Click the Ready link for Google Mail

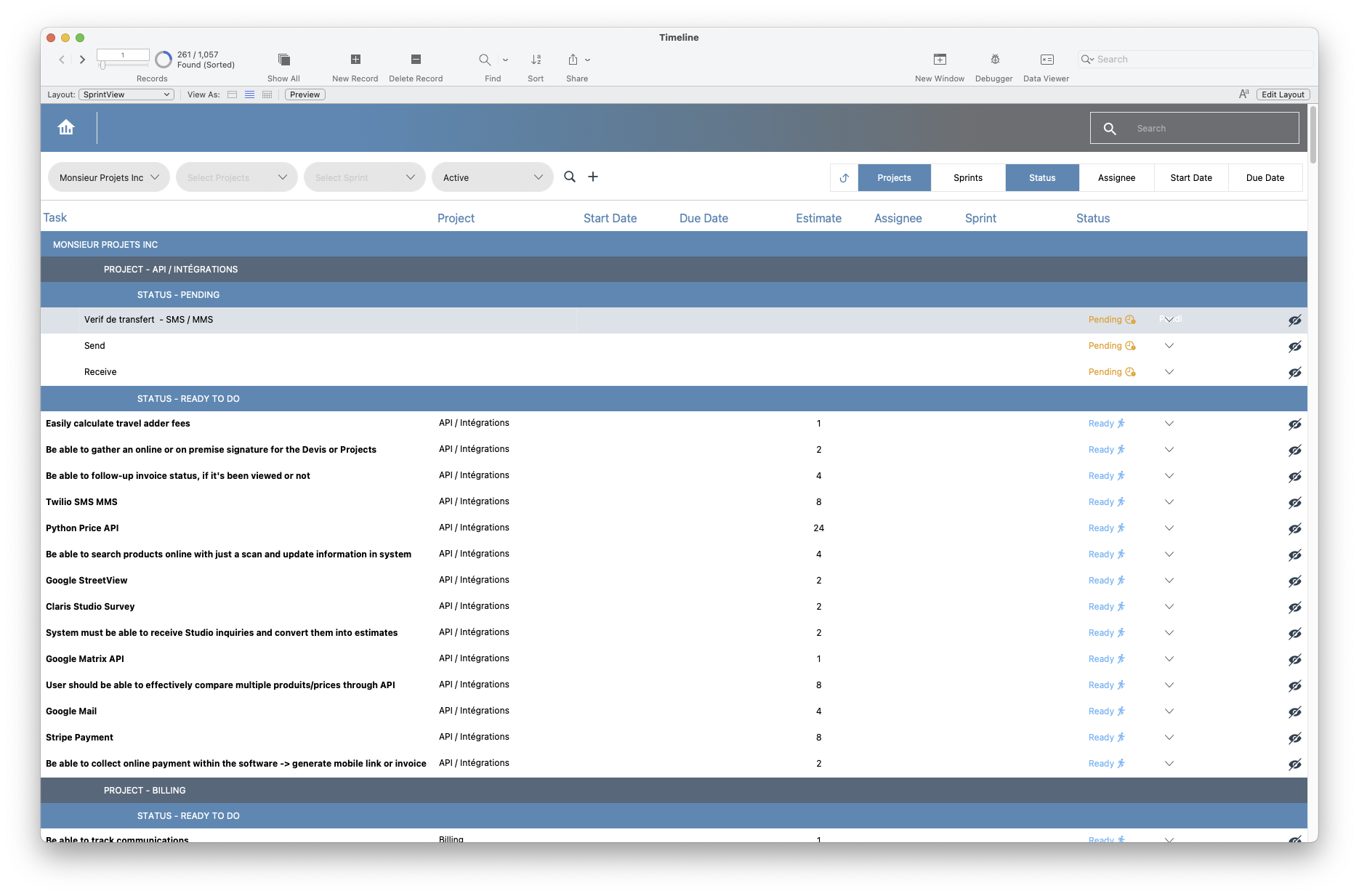(x=1101, y=711)
